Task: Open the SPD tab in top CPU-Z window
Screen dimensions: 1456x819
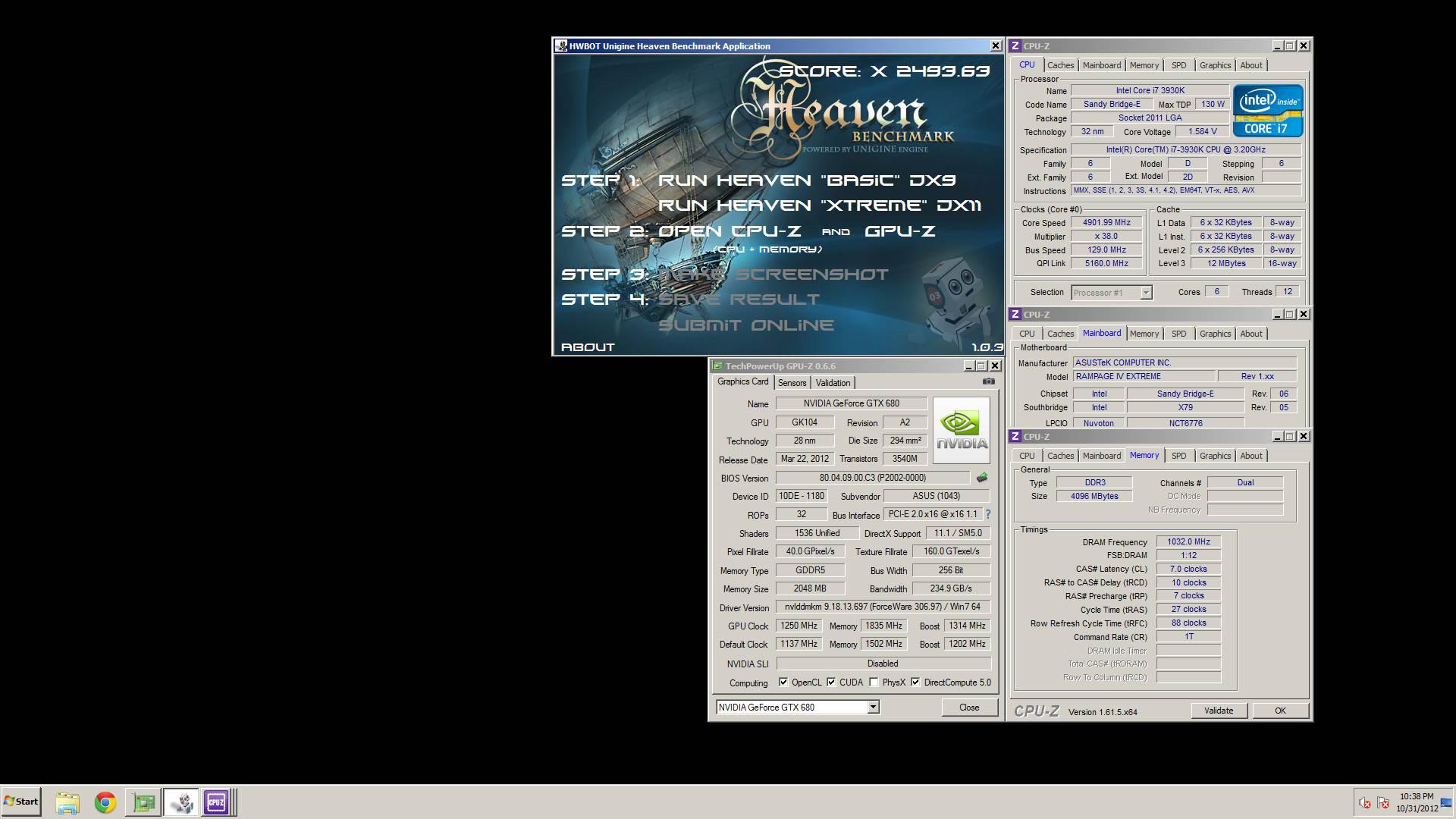Action: (x=1178, y=65)
